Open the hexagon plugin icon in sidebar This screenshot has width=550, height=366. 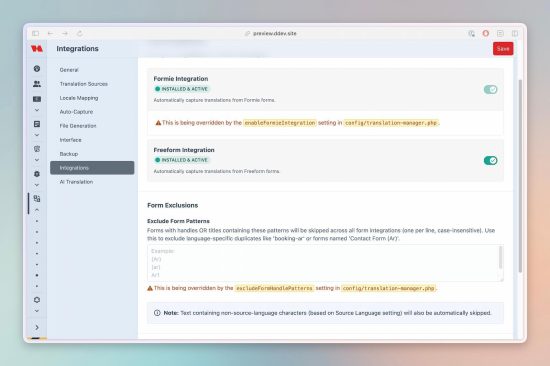point(37,174)
